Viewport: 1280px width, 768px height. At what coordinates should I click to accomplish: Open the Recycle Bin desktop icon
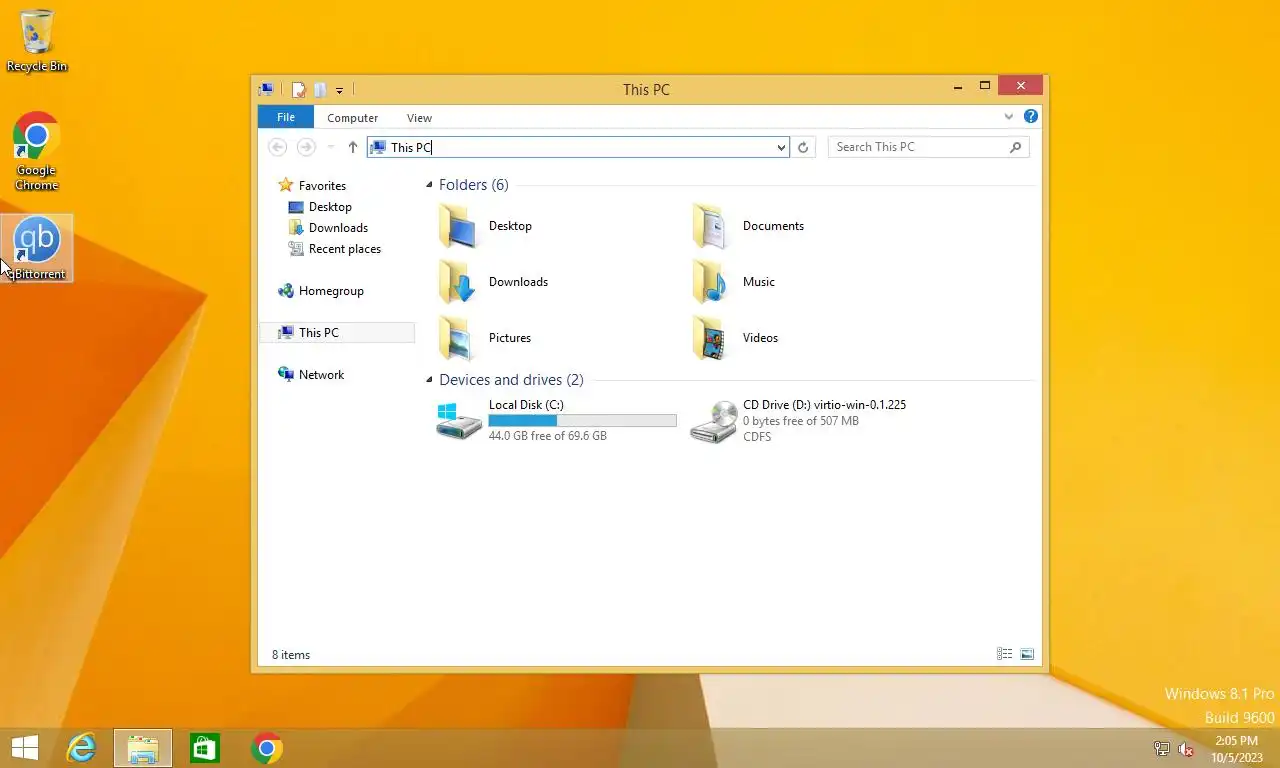click(x=37, y=40)
